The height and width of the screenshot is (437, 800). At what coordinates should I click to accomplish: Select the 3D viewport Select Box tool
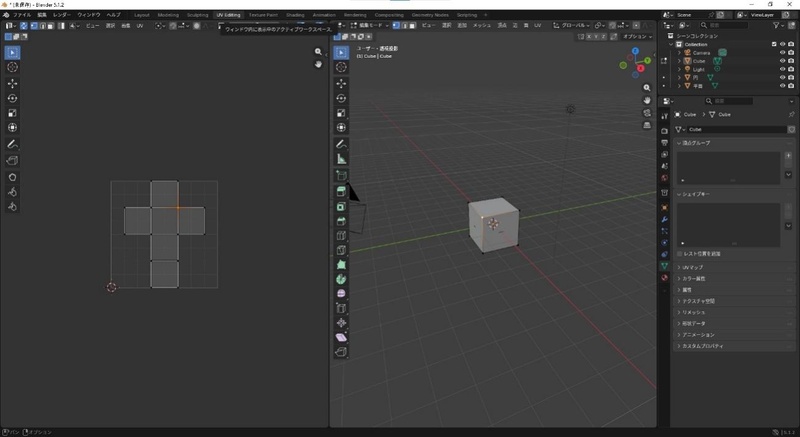[x=341, y=53]
